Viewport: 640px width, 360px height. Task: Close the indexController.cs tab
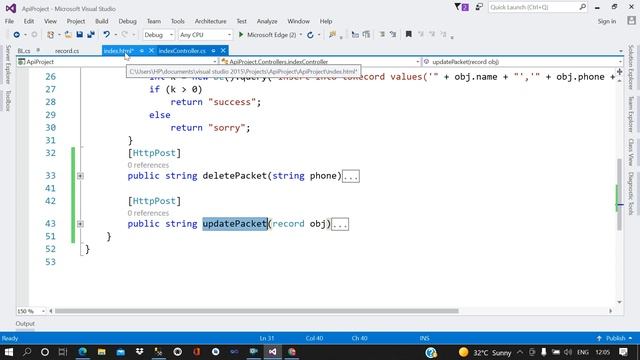(x=223, y=51)
